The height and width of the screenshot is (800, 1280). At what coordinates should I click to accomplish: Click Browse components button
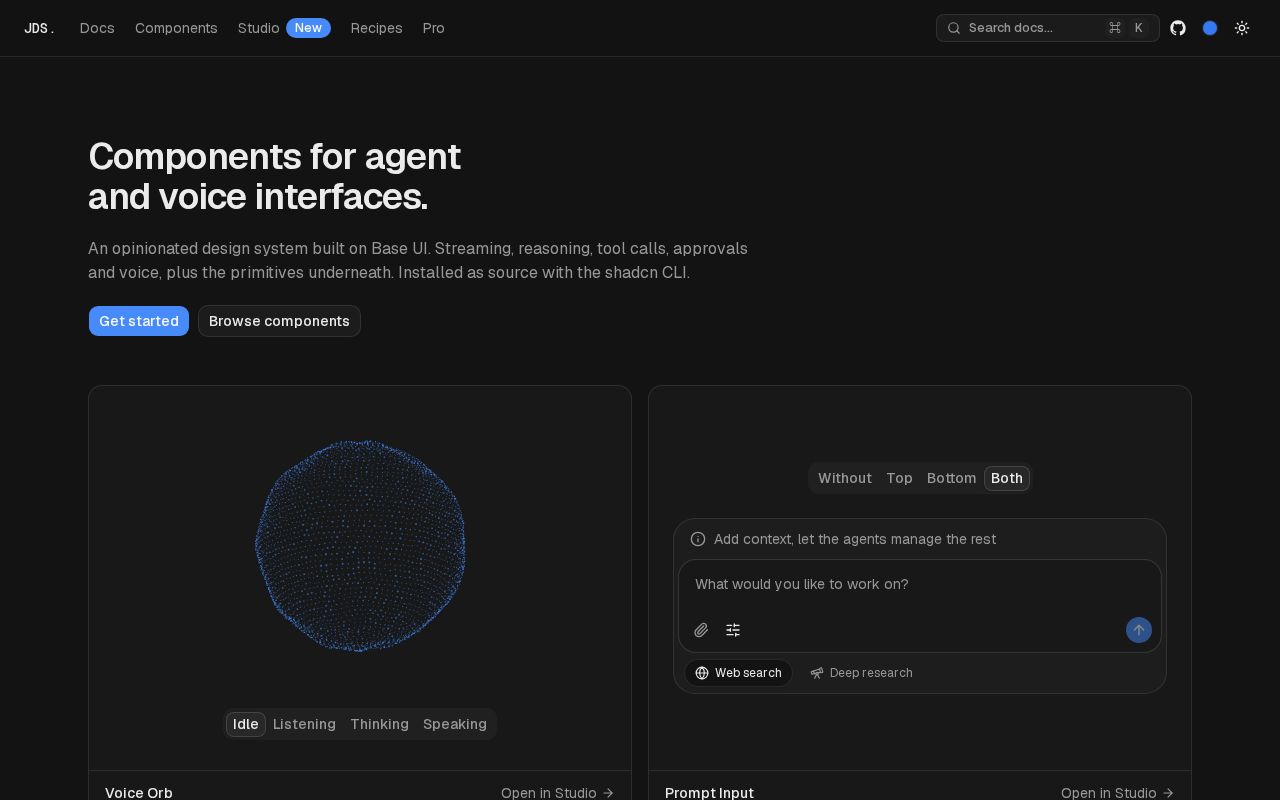click(279, 321)
